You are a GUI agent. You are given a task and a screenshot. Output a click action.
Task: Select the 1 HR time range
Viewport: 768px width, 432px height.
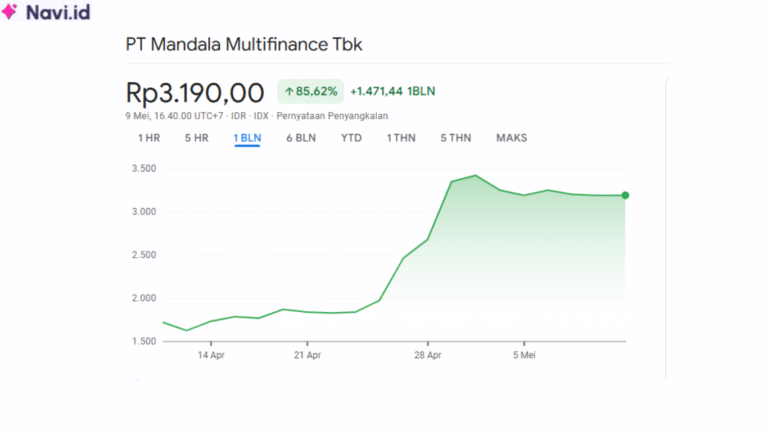(x=148, y=138)
